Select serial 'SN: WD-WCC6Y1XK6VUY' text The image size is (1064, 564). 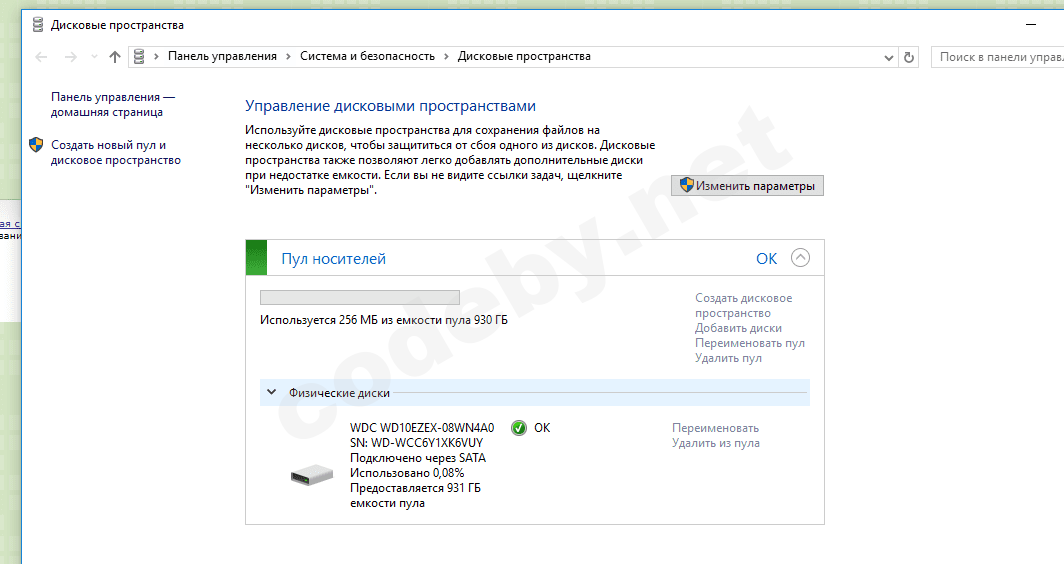point(417,443)
